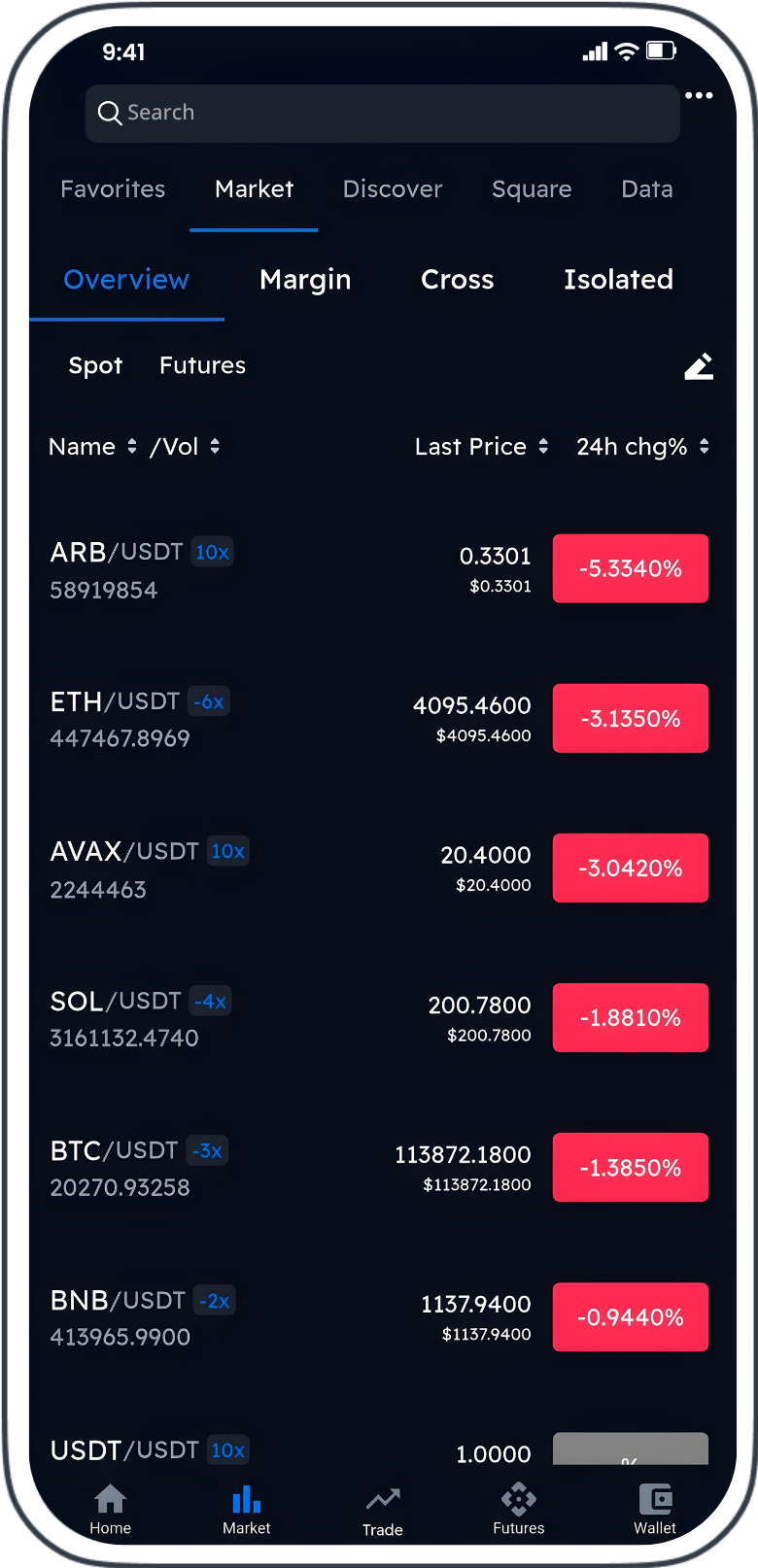
Task: Tap the ETH -3.1350% change button
Action: coord(631,719)
